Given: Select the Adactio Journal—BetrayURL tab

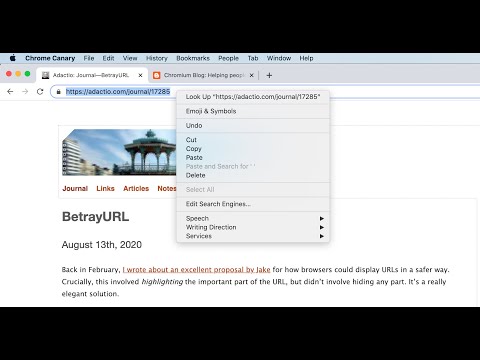Looking at the screenshot, I should [91, 75].
